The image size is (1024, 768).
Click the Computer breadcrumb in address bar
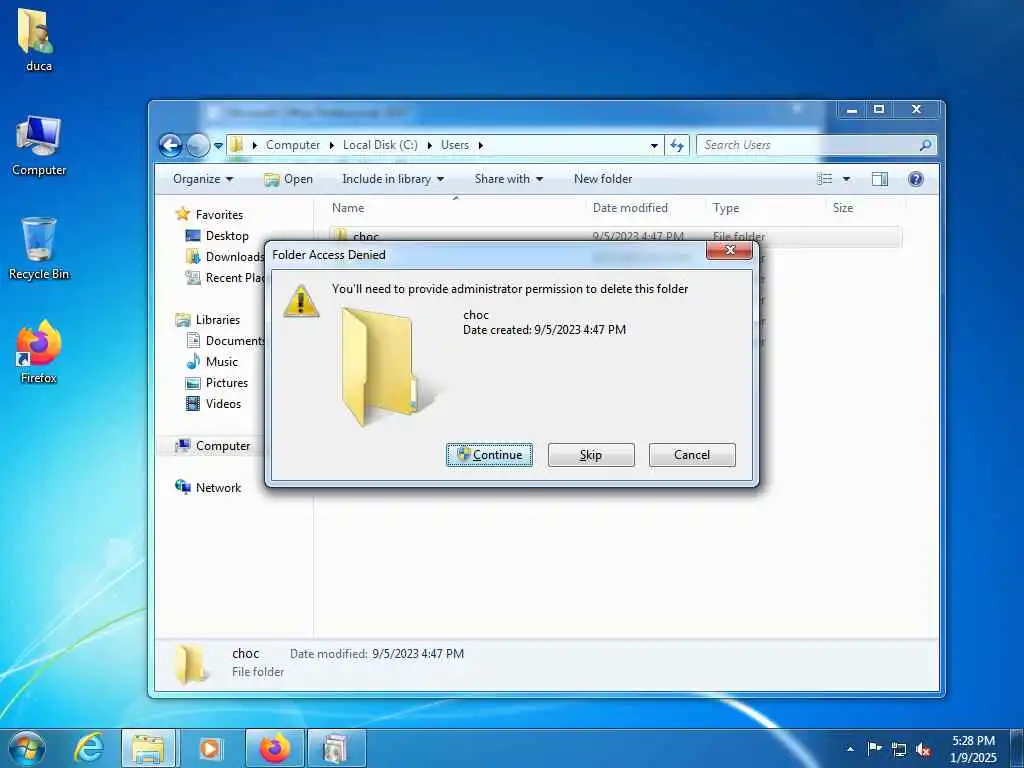293,145
